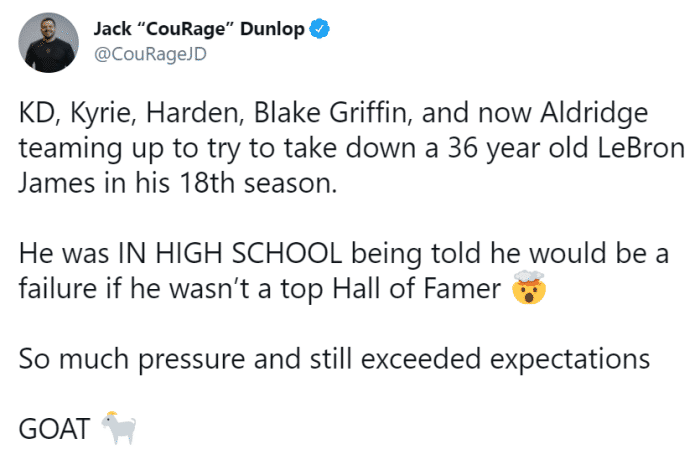Click the goat emoji

point(117,429)
